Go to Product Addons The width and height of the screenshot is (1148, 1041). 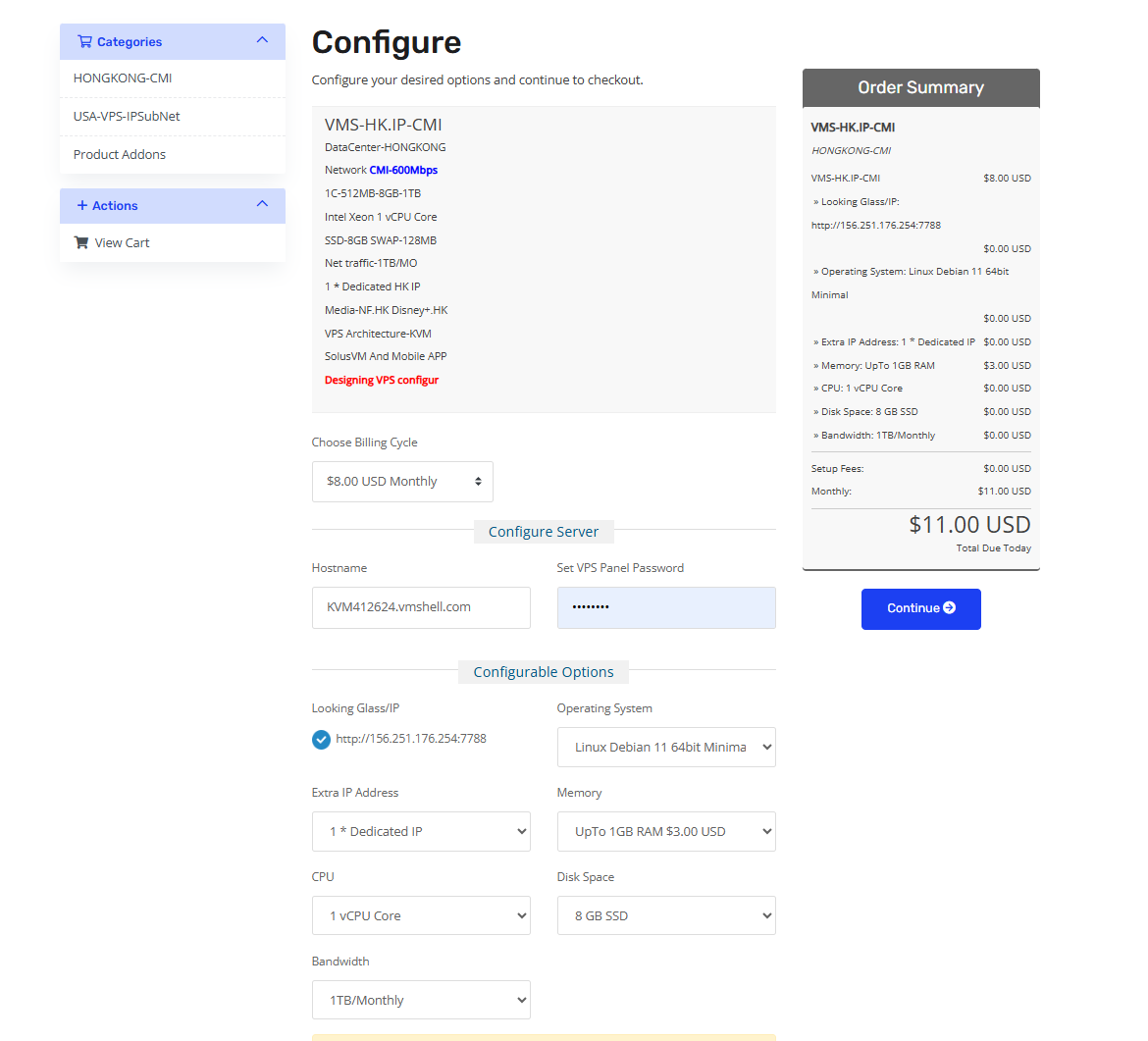click(x=120, y=155)
